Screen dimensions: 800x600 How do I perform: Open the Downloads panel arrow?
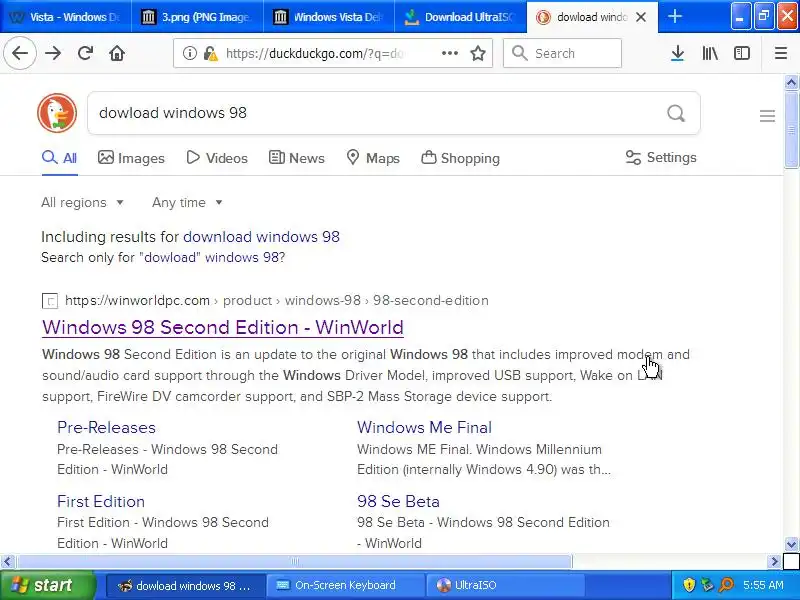click(677, 53)
